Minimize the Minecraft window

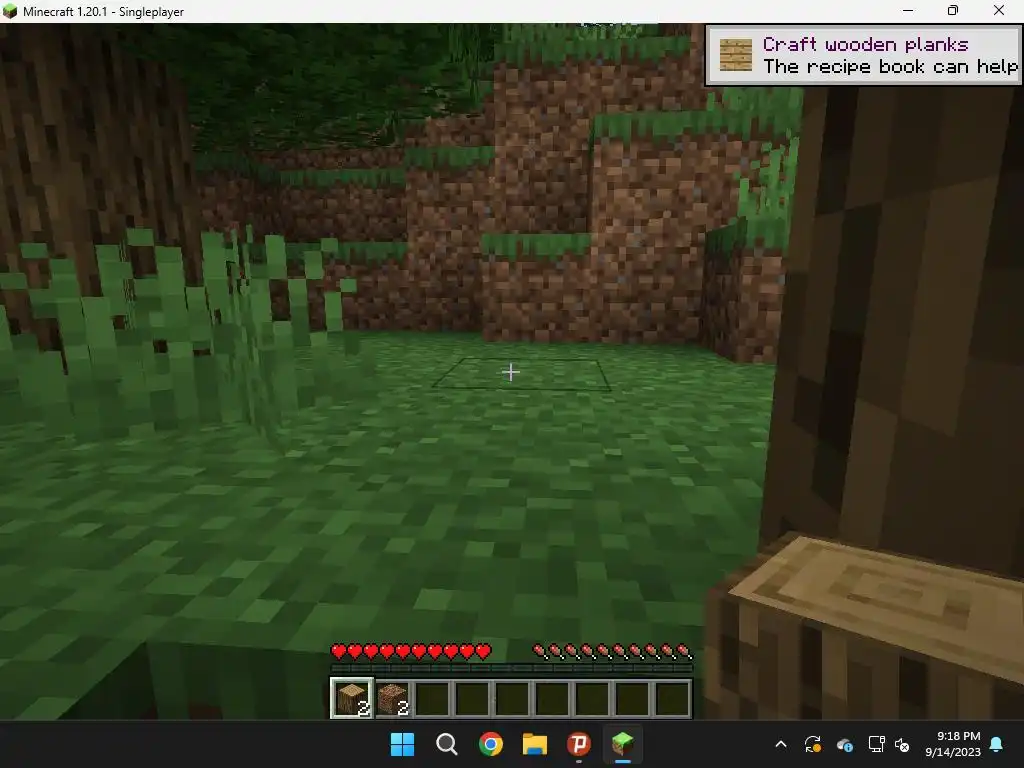pyautogui.click(x=908, y=11)
